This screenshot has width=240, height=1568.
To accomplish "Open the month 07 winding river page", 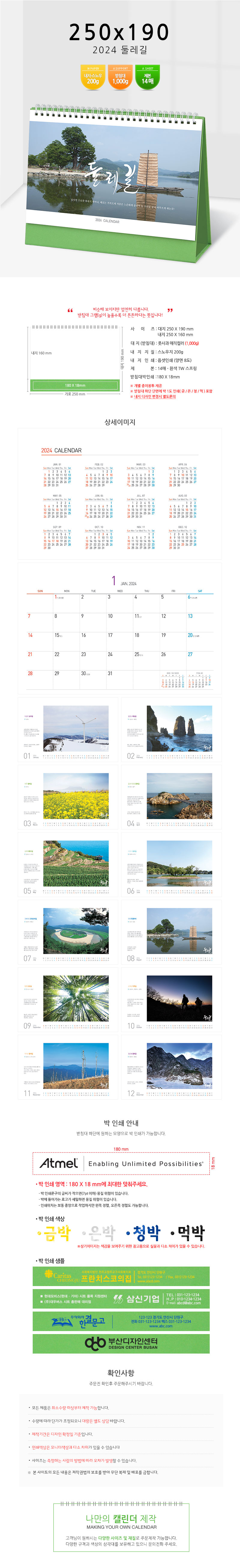I will [68, 932].
